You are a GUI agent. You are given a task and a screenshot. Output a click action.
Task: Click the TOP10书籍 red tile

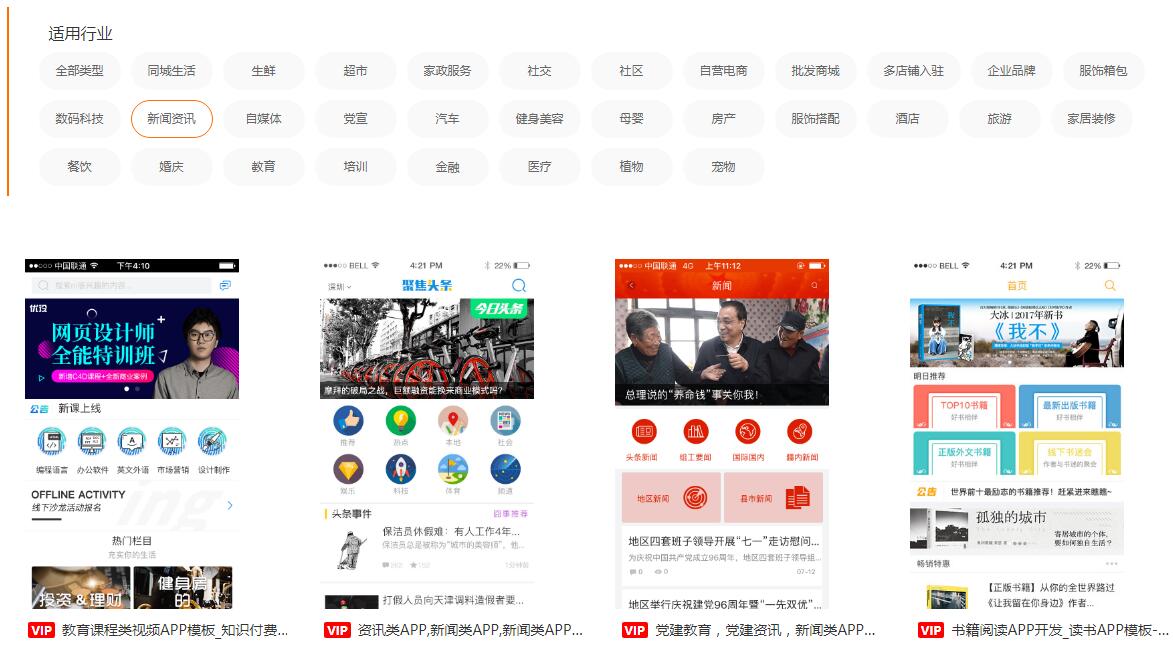(x=964, y=408)
